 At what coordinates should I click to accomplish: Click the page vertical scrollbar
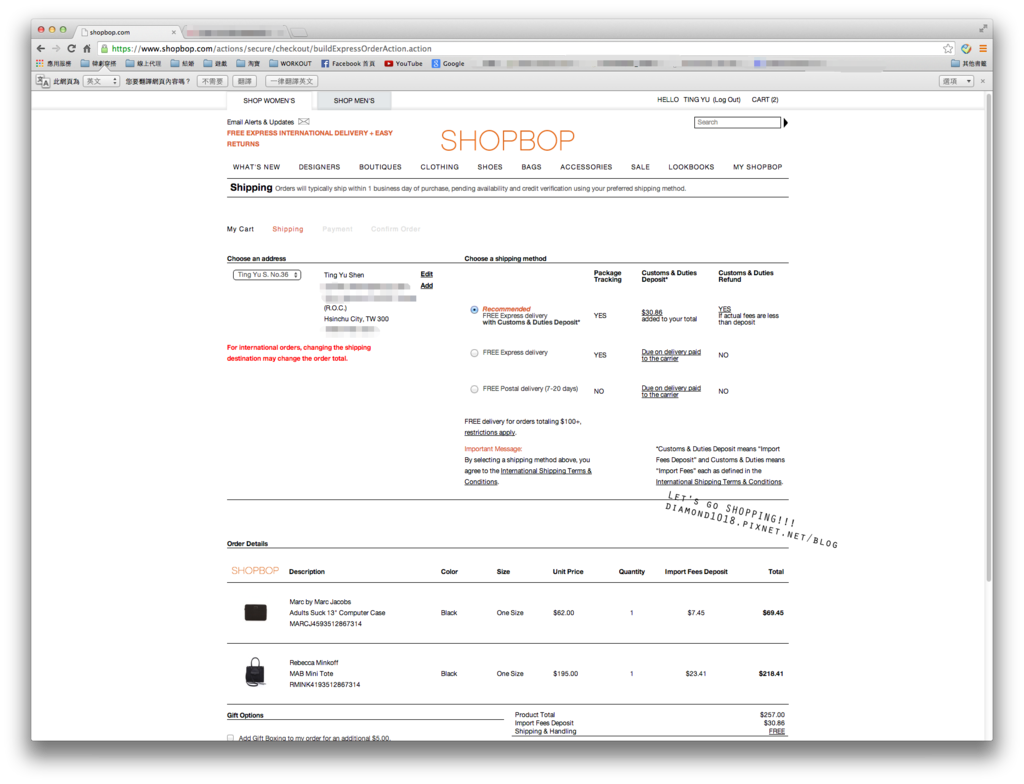(989, 340)
